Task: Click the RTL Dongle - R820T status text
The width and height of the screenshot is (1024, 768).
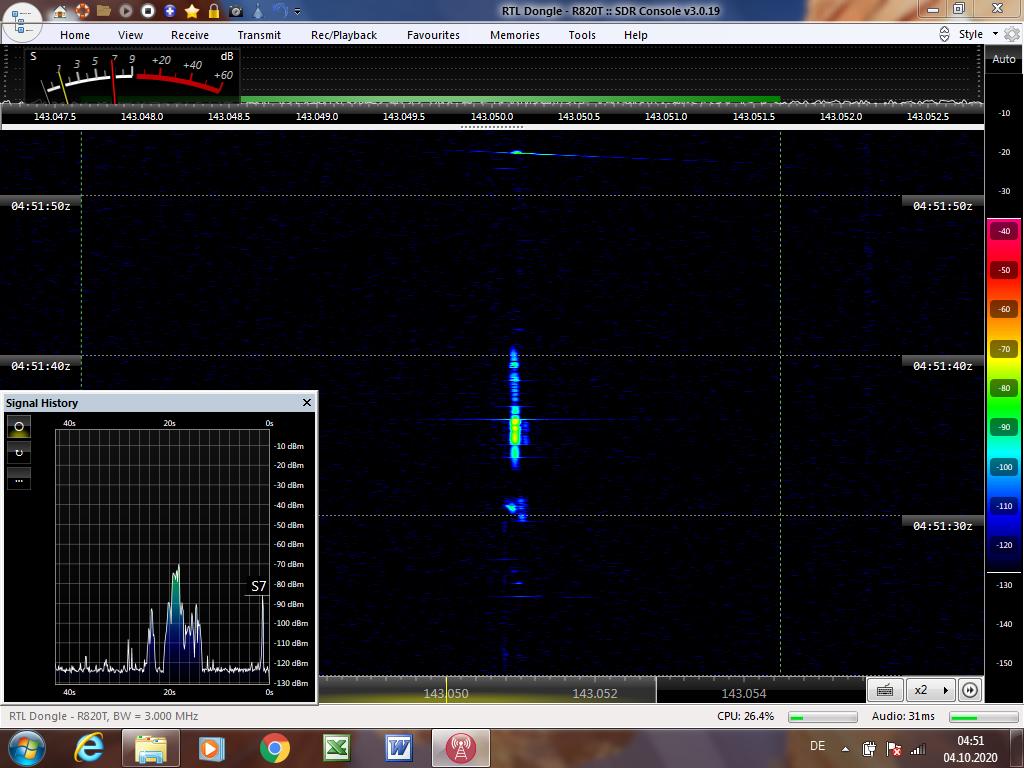Action: [103, 716]
